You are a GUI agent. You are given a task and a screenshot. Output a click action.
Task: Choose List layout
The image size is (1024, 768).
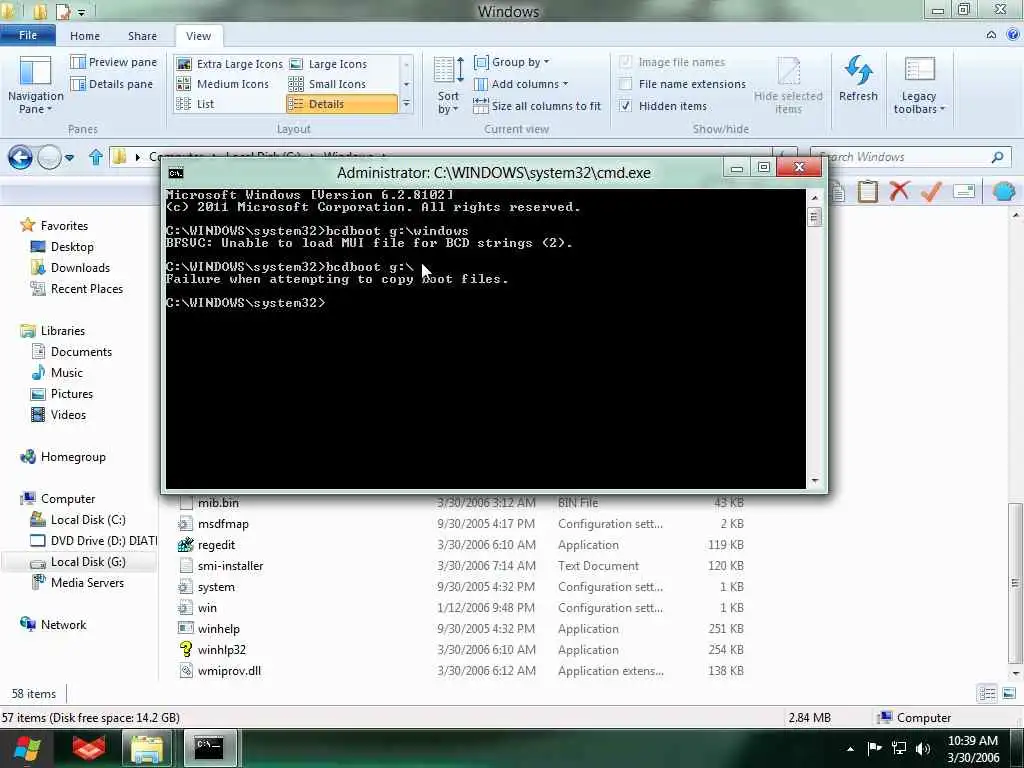click(195, 104)
